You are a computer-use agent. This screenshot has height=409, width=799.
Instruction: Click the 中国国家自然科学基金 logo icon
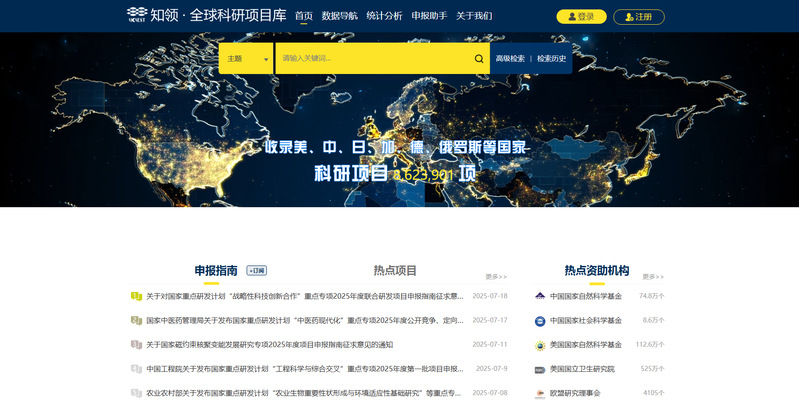pyautogui.click(x=540, y=296)
